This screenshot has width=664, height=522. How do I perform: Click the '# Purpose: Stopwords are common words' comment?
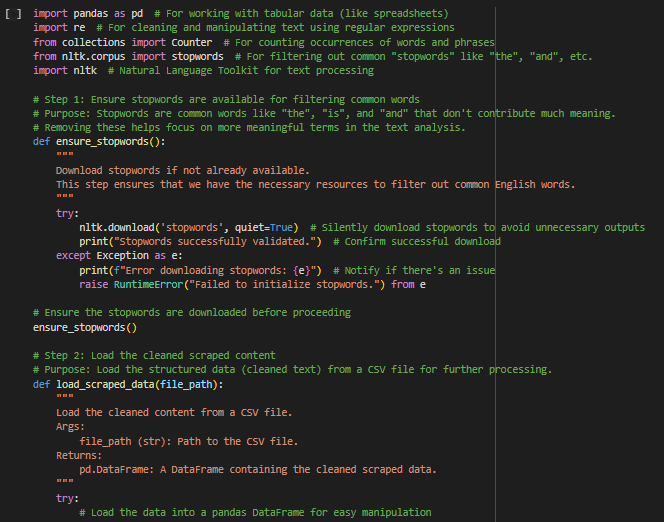[324, 113]
